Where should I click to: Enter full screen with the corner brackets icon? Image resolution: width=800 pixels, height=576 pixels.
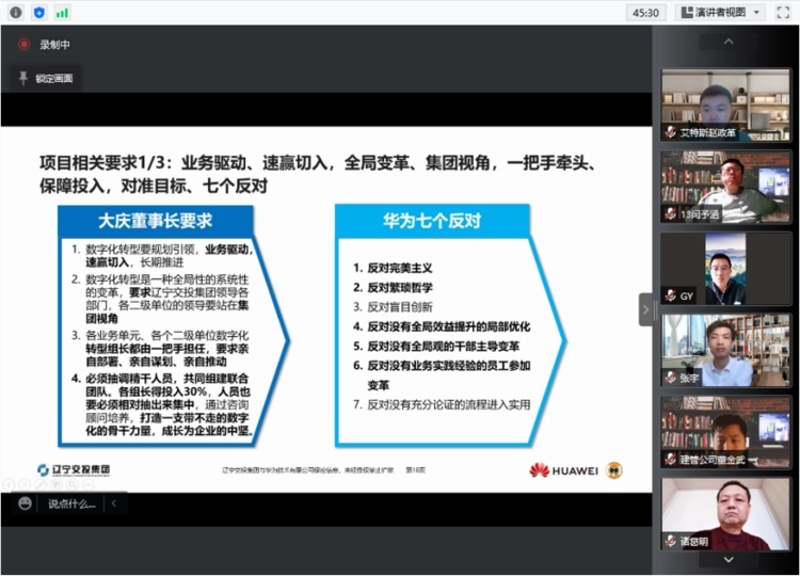pos(783,12)
